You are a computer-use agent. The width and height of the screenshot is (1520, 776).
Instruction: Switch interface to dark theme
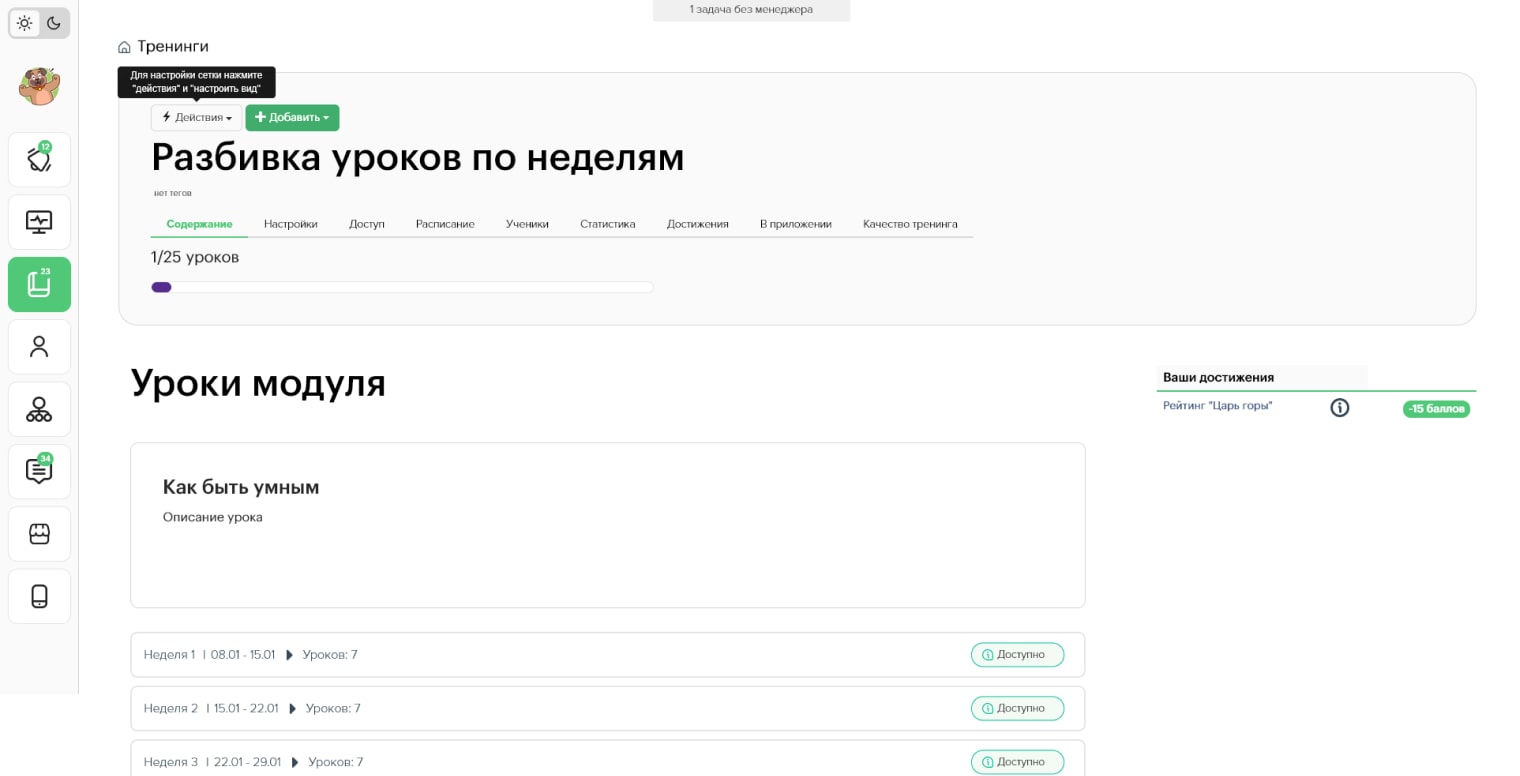(x=55, y=23)
